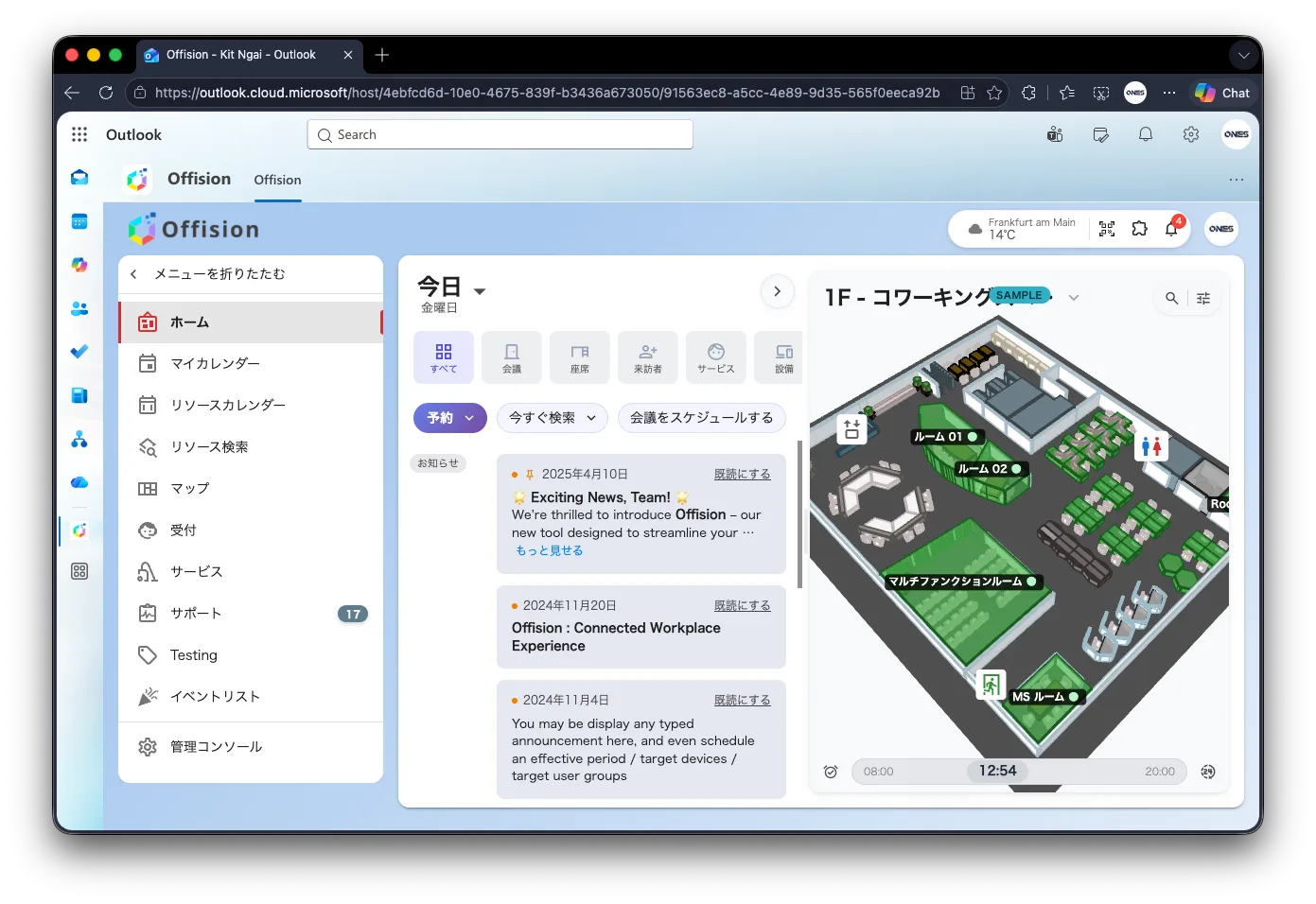
Task: Select the emergency exit marker on the map
Action: [x=991, y=684]
